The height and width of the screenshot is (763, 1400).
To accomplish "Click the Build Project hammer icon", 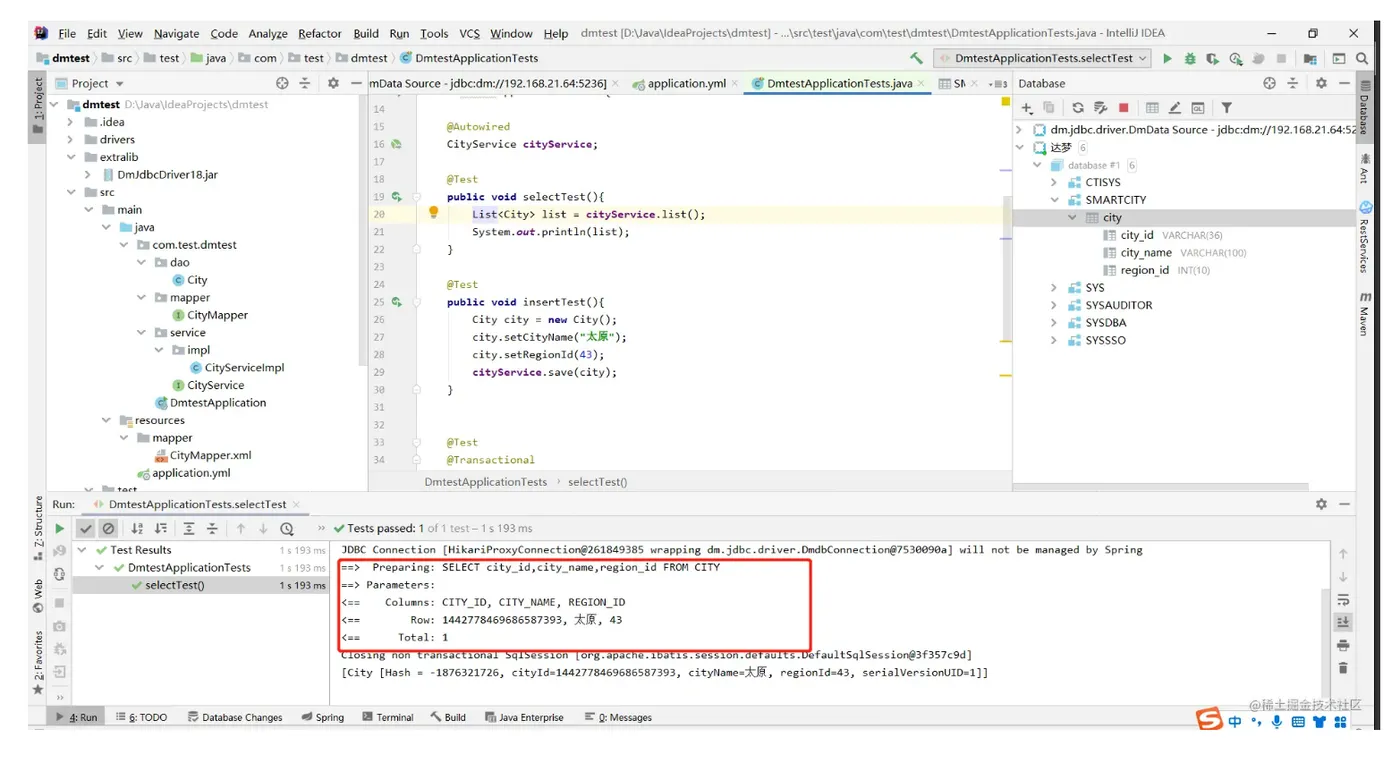I will [x=916, y=59].
